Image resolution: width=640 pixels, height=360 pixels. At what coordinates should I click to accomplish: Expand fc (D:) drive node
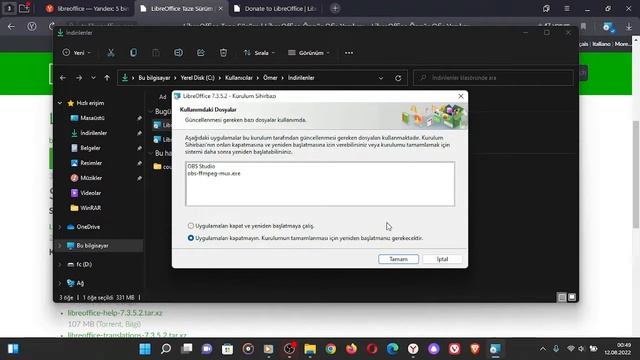tap(60, 264)
